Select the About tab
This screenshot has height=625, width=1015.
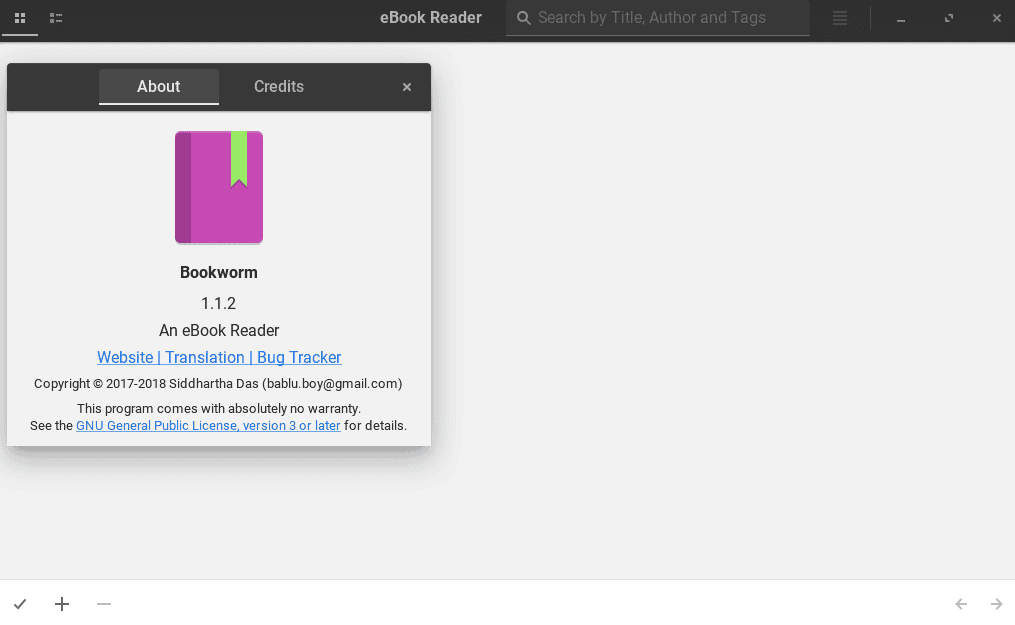click(x=158, y=86)
